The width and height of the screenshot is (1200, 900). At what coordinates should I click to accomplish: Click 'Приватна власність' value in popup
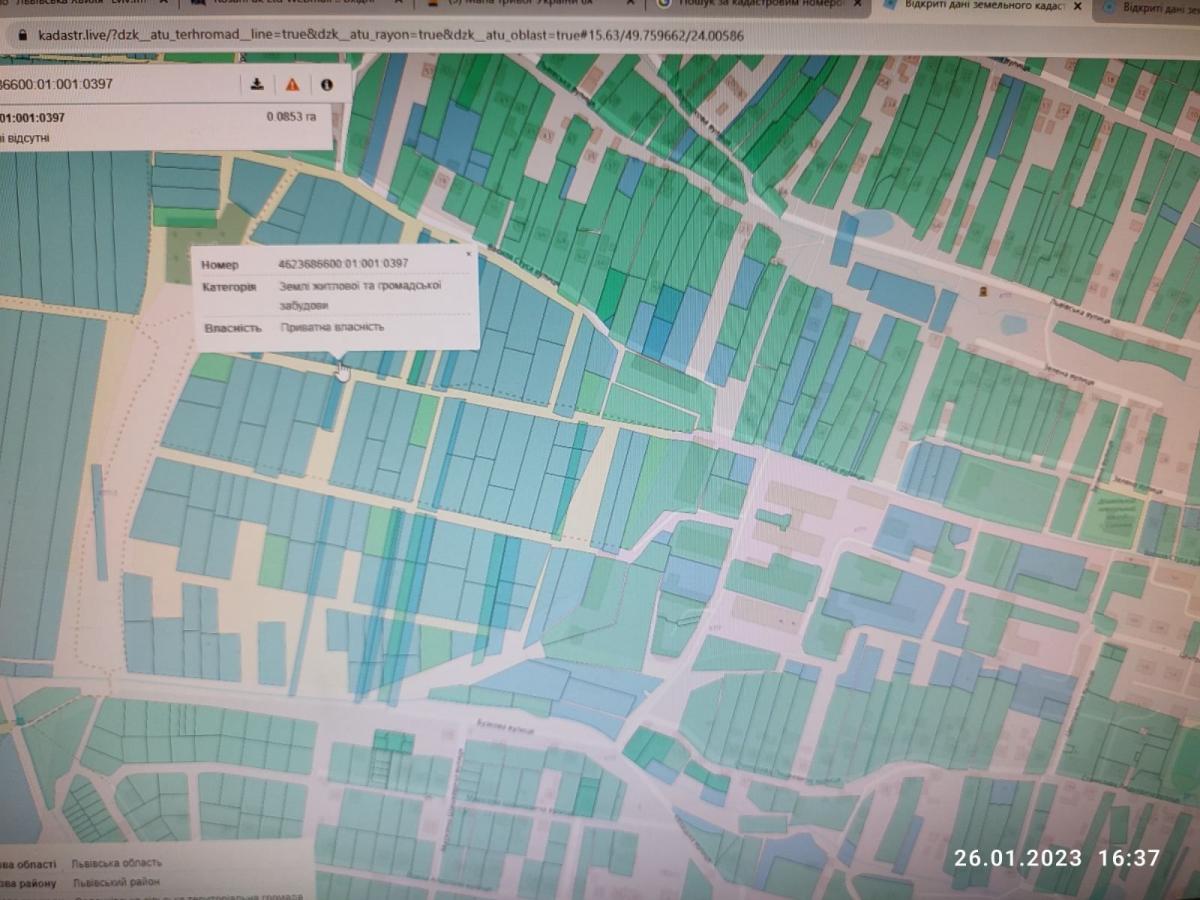click(332, 327)
